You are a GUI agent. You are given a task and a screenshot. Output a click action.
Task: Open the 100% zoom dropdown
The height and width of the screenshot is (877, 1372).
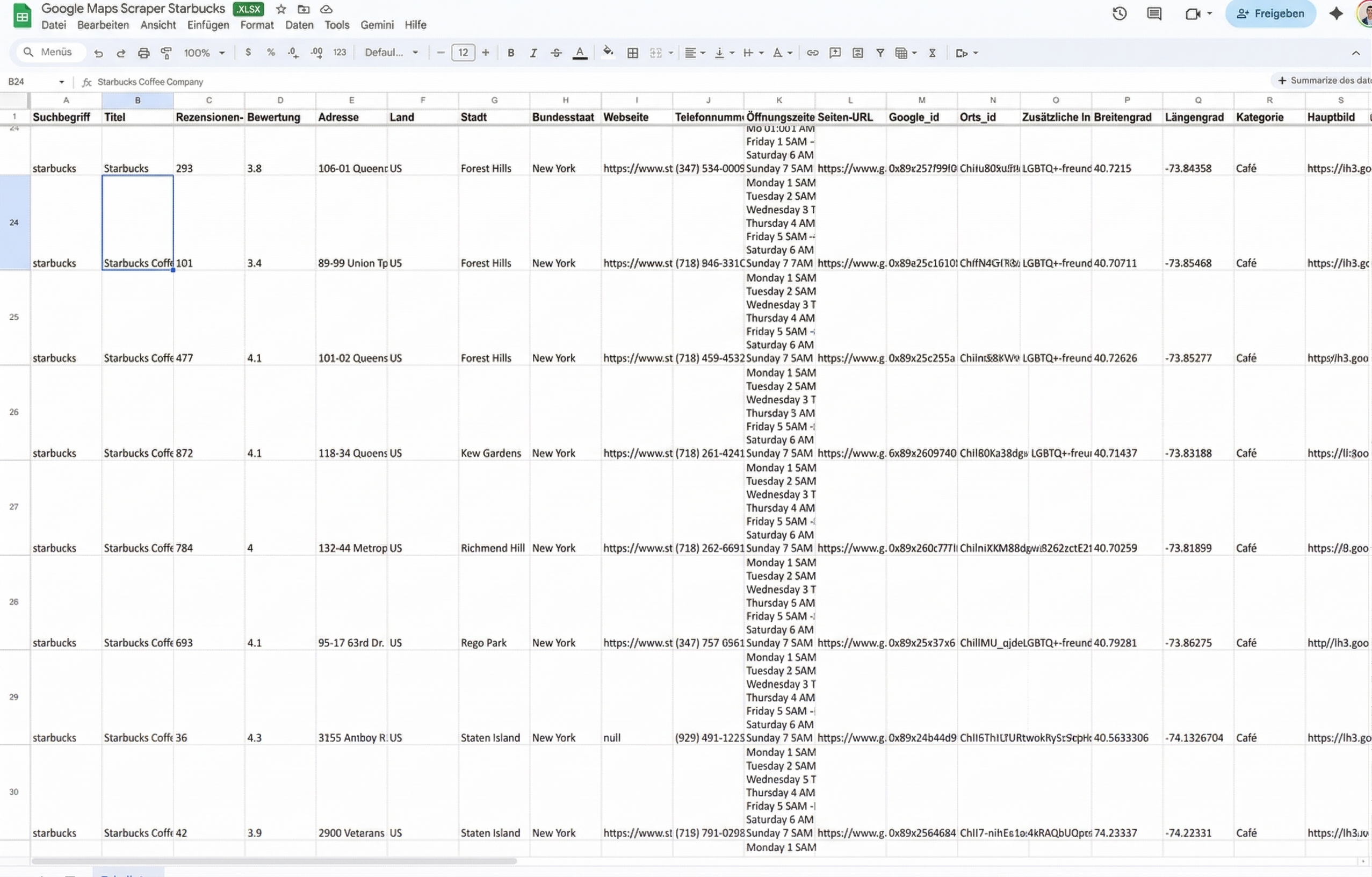pyautogui.click(x=204, y=53)
